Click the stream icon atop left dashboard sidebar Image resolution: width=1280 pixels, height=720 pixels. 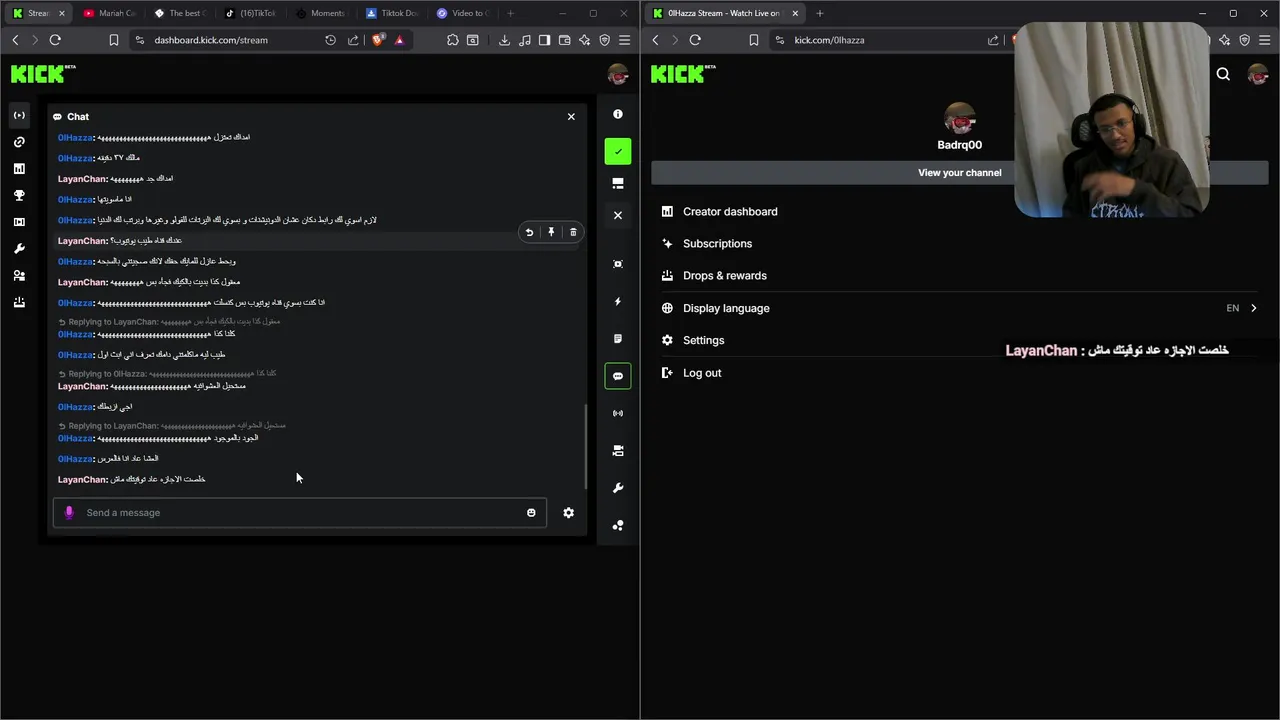19,115
